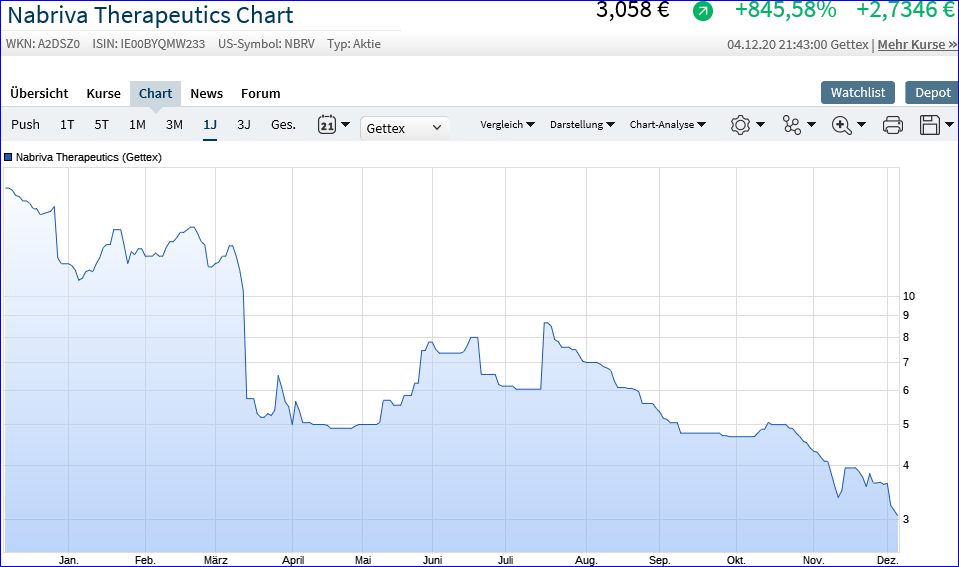This screenshot has width=959, height=567.
Task: Add stock to Watchlist
Action: pyautogui.click(x=857, y=92)
